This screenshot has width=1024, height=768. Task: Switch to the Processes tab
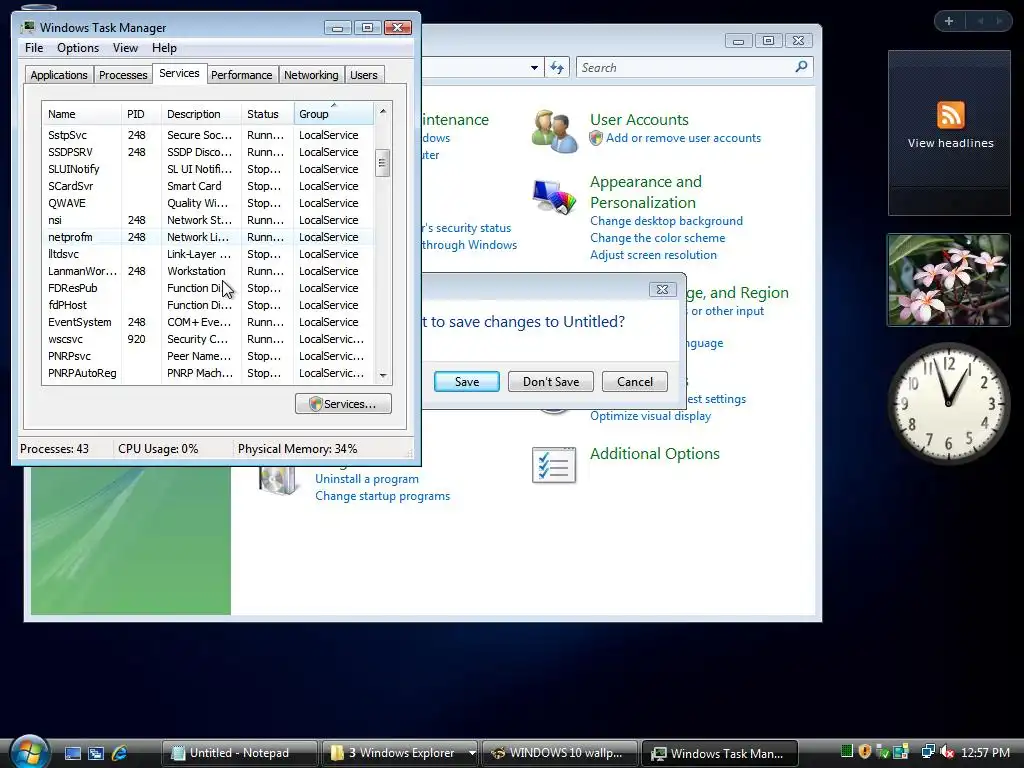point(123,75)
